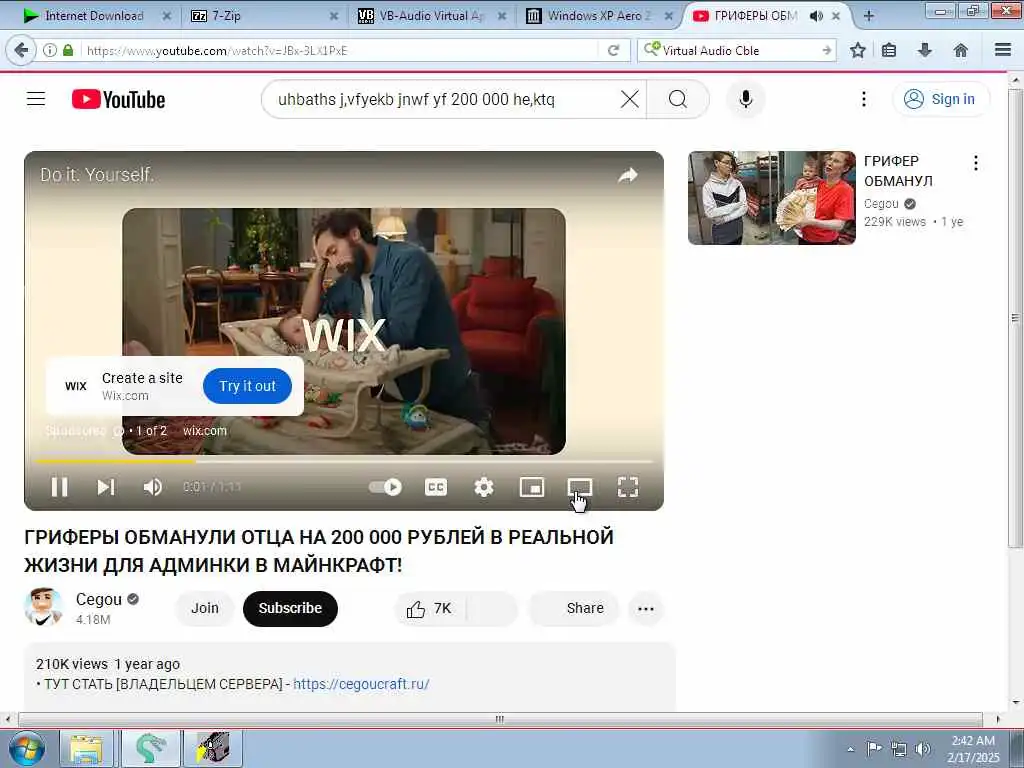1024x768 pixels.
Task: Bookmark this page with star icon
Action: point(858,50)
